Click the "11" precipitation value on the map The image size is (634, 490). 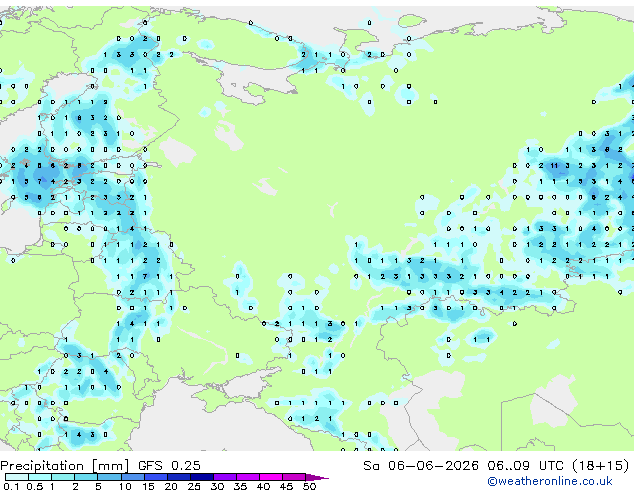click(x=554, y=165)
